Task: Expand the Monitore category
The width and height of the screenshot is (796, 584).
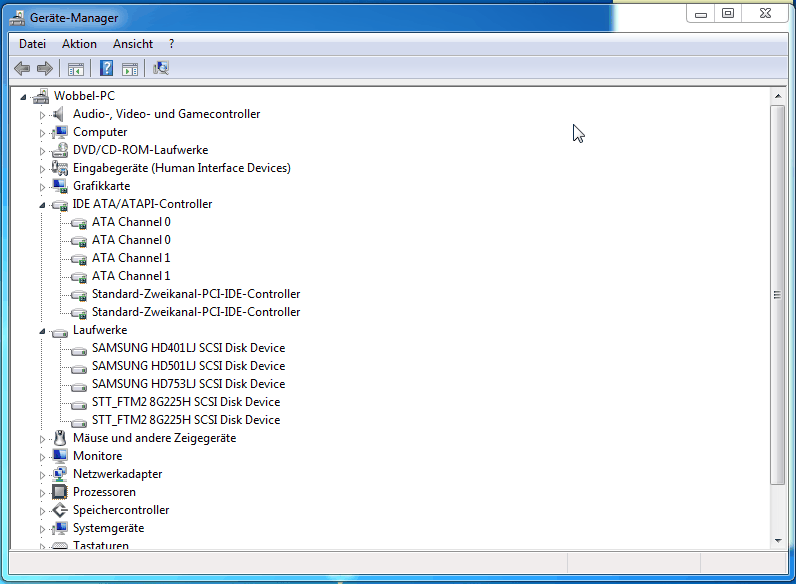Action: (x=42, y=457)
